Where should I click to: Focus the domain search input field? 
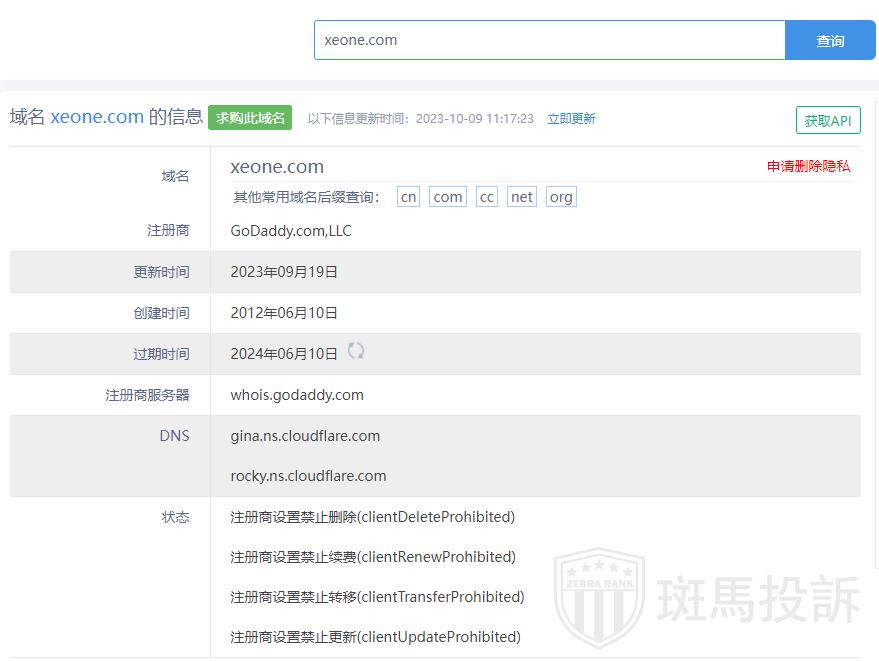(549, 40)
